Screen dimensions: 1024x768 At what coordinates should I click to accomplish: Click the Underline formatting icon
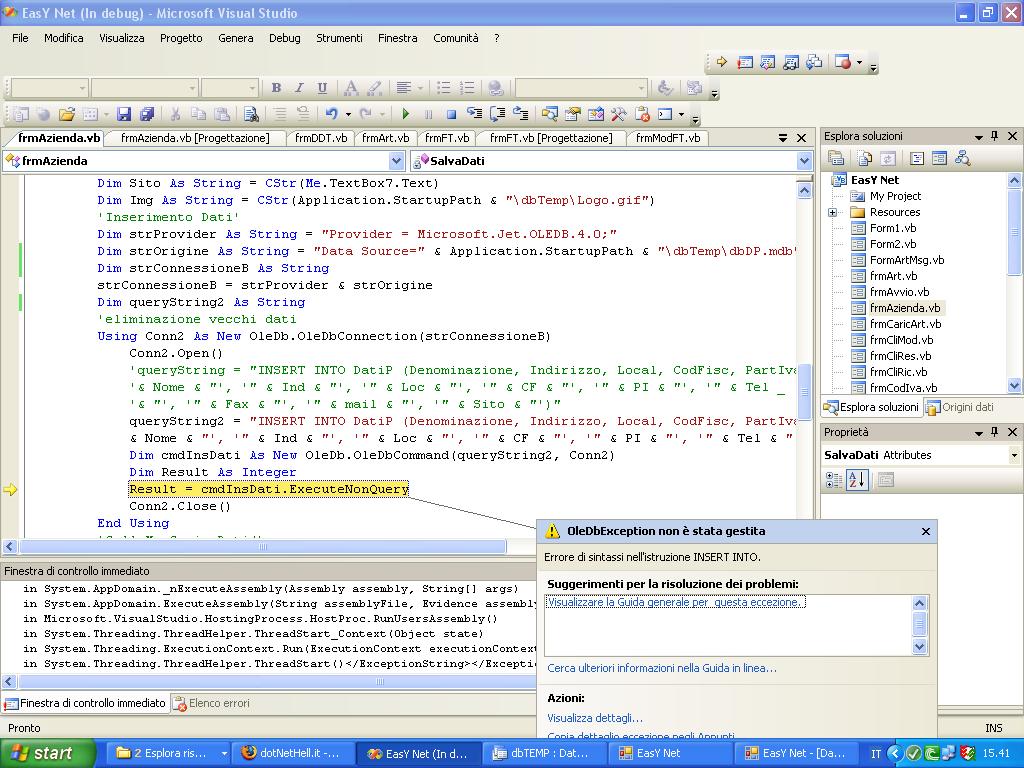coord(322,88)
